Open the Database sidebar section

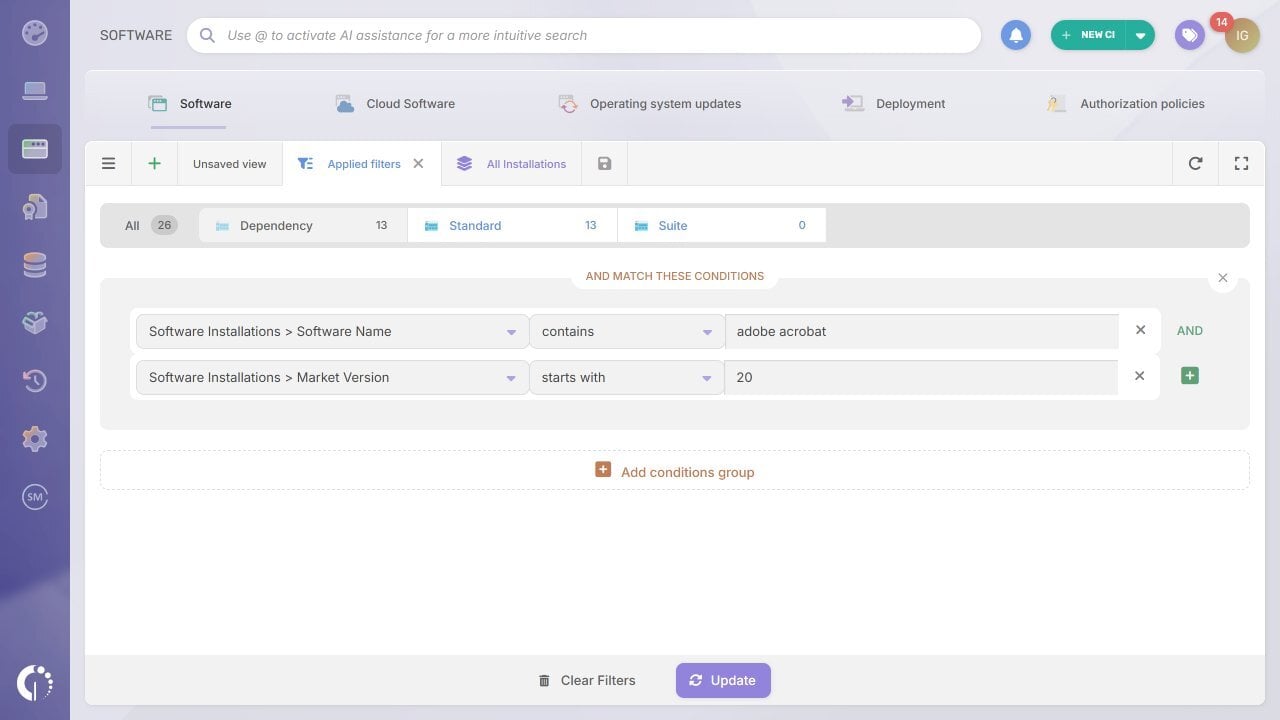35,265
